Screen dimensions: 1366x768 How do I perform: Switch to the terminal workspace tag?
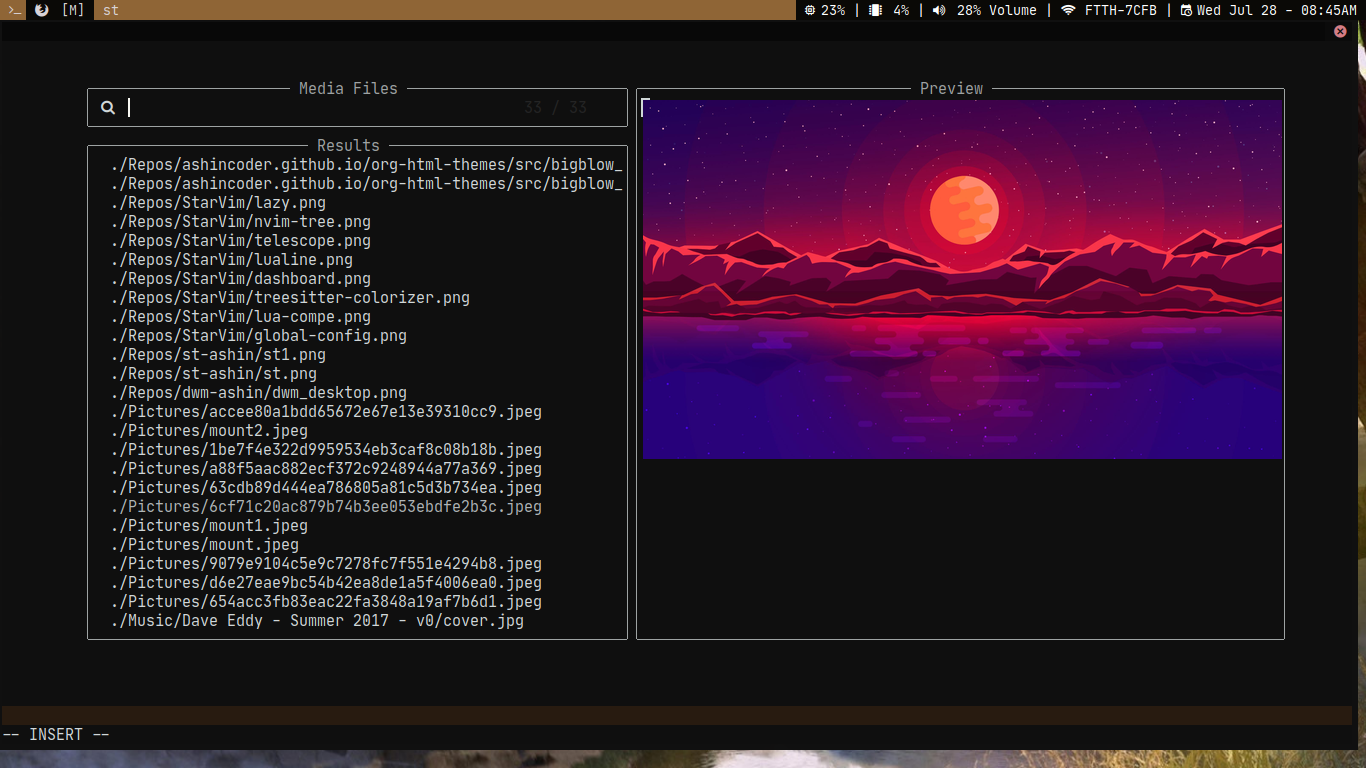tap(13, 10)
